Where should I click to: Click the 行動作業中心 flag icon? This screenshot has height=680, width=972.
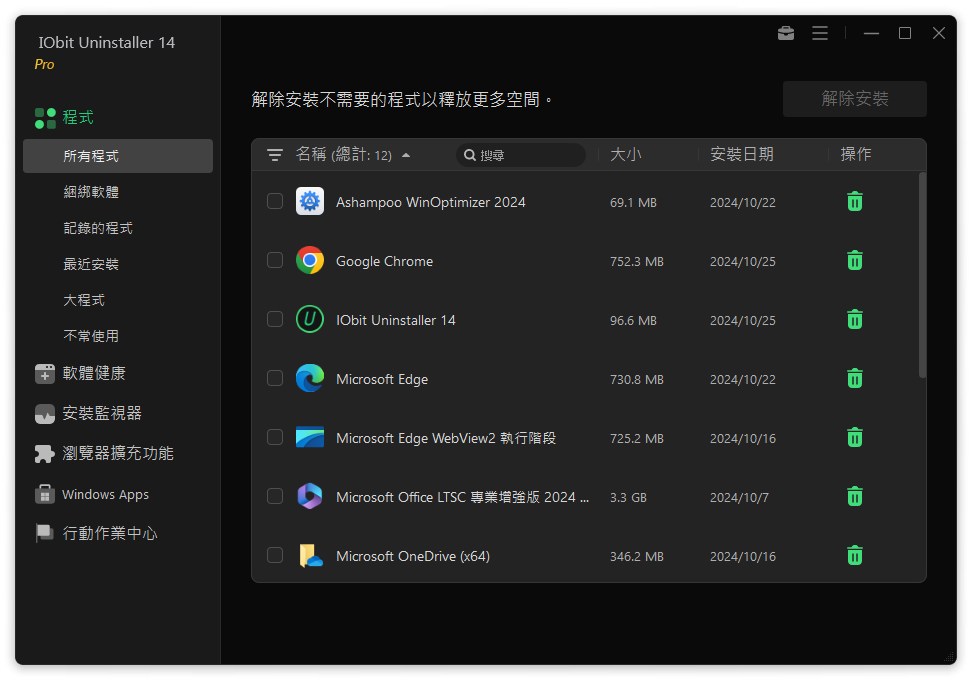pos(45,533)
